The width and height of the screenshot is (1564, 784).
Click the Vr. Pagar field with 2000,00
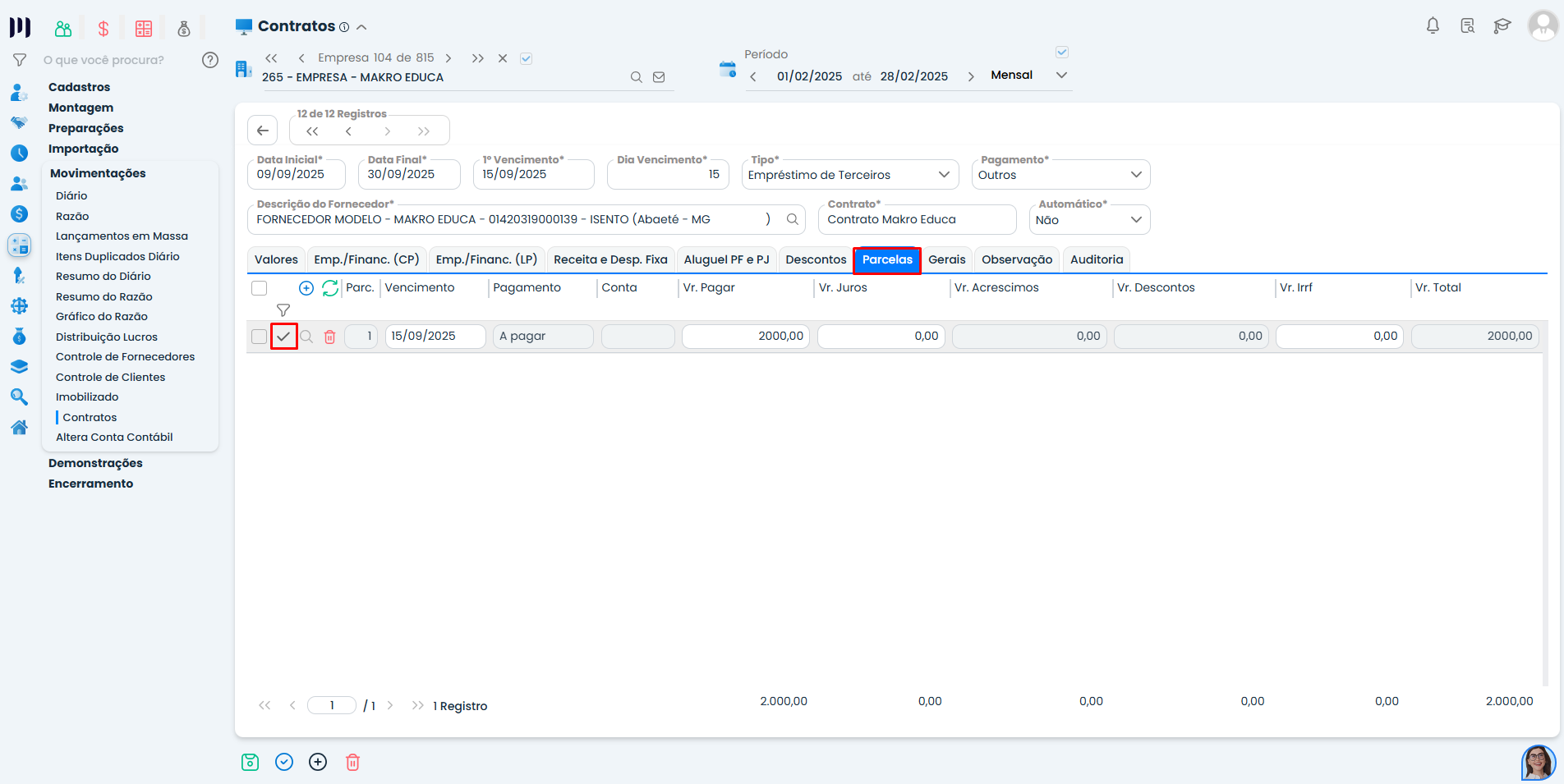pyautogui.click(x=745, y=337)
